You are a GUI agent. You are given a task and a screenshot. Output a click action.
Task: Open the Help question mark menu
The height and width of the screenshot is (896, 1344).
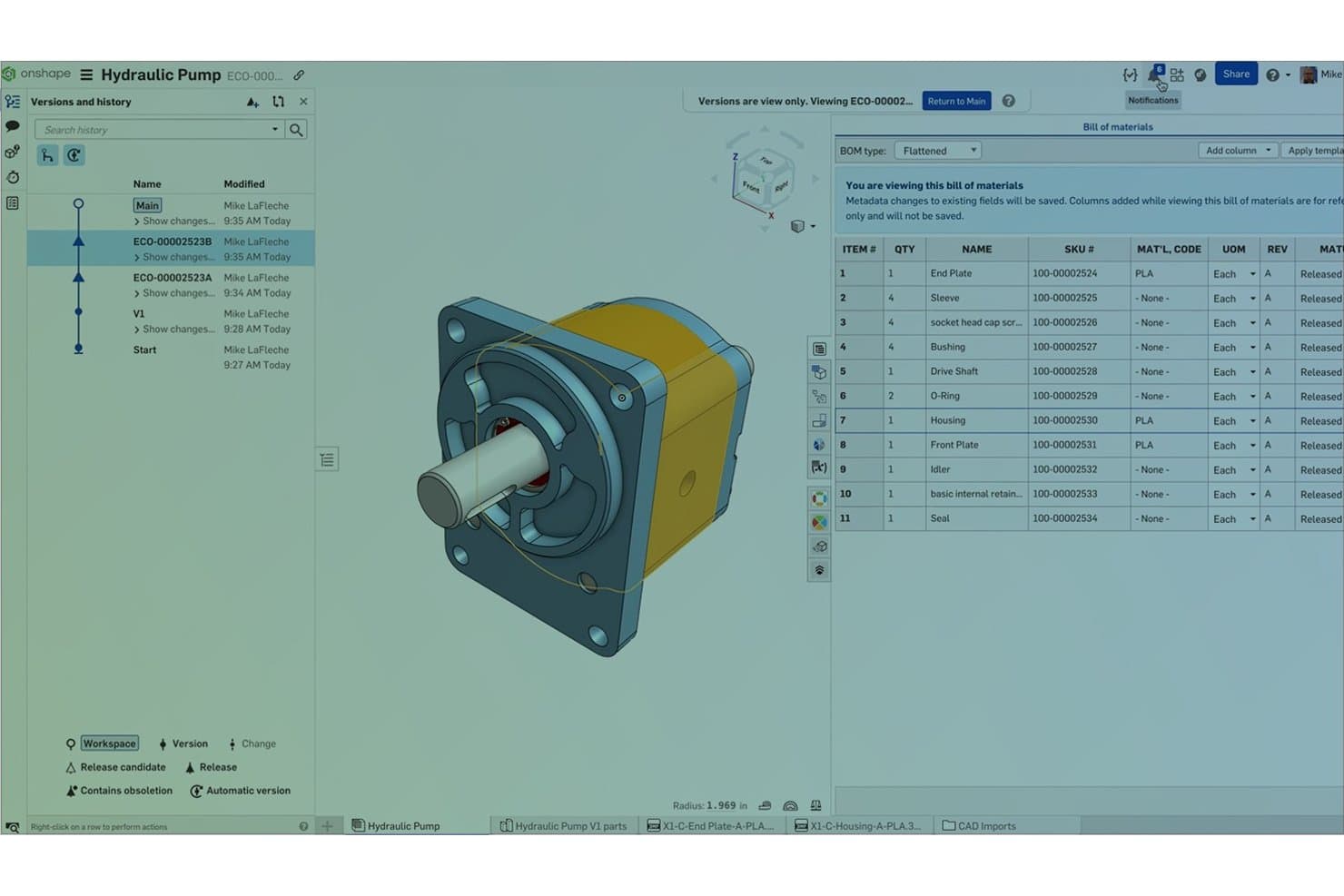tap(1277, 75)
